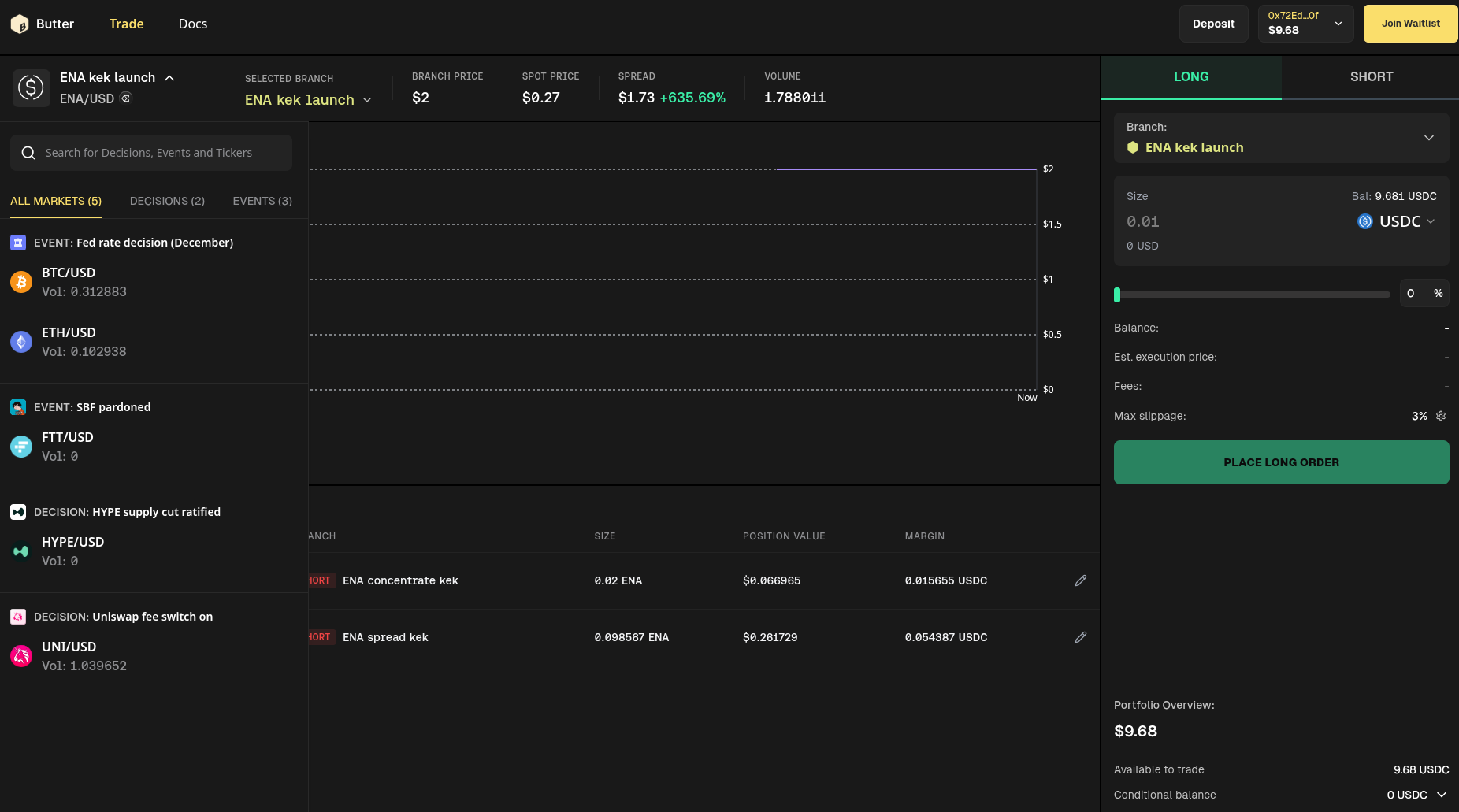Open the Decisions (2) tab
Viewport: 1459px width, 812px height.
pos(167,201)
